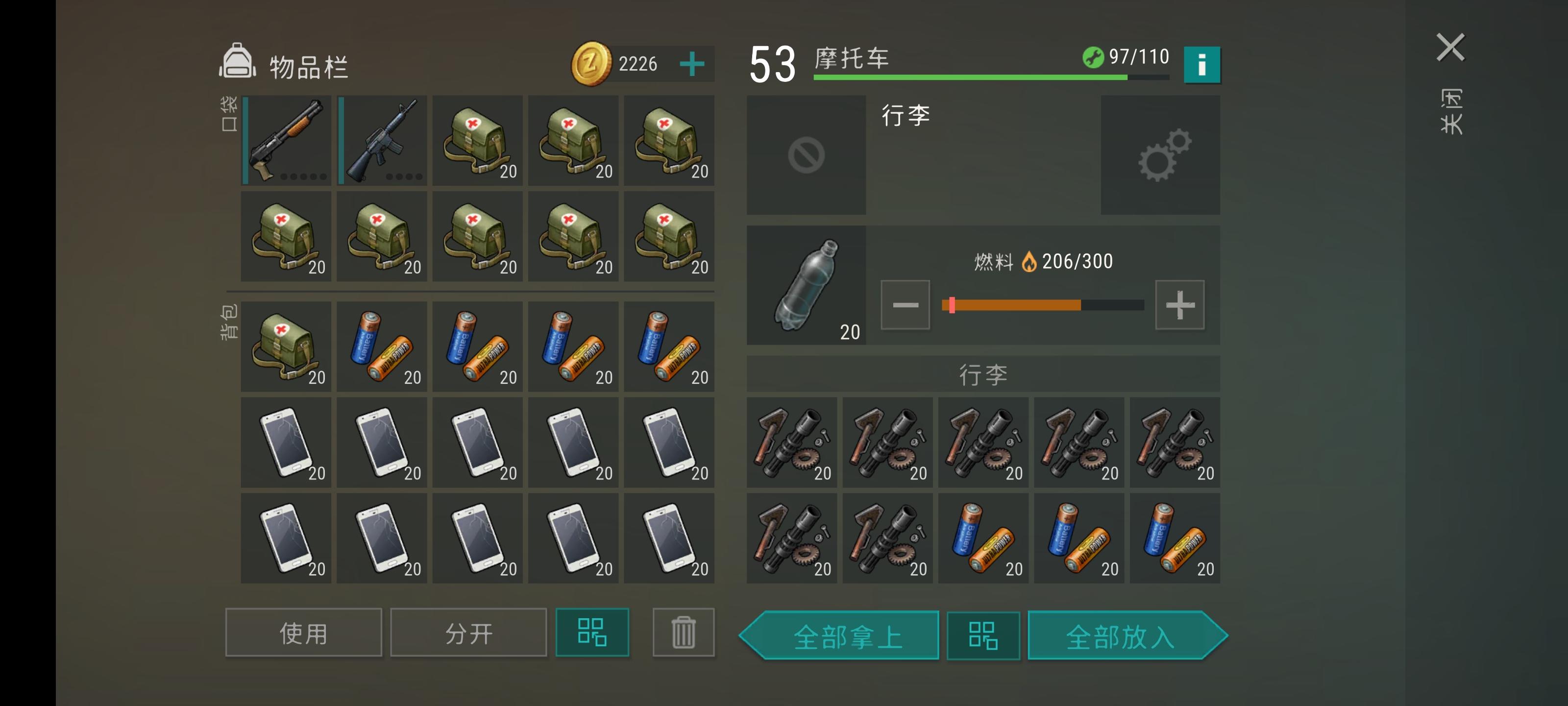This screenshot has height=706, width=1568.
Task: Open the motorcycle info button
Action: pos(1201,64)
